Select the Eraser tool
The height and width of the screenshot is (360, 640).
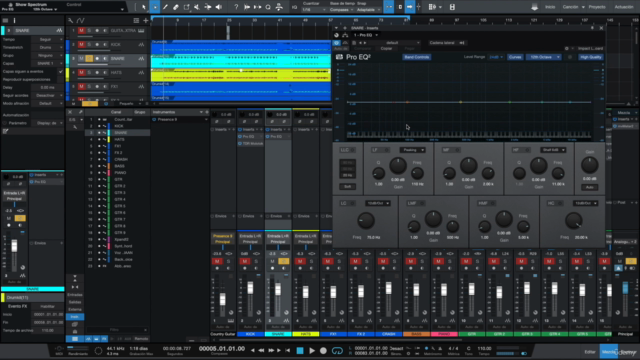(176, 7)
